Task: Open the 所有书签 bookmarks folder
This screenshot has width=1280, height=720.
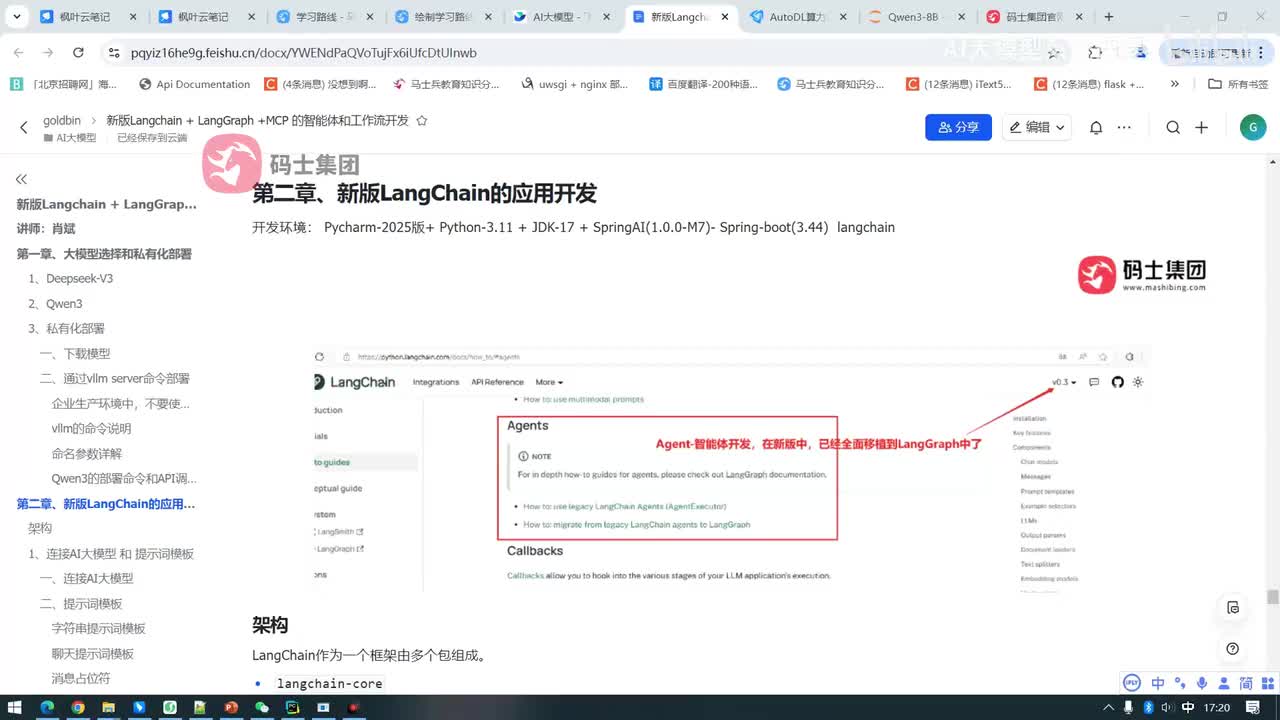Action: pyautogui.click(x=1238, y=84)
